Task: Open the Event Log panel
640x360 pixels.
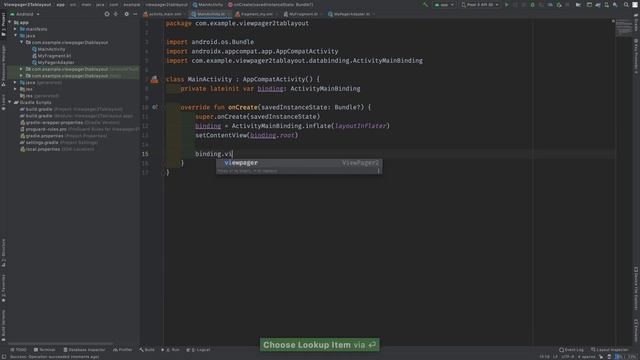Action: point(571,350)
